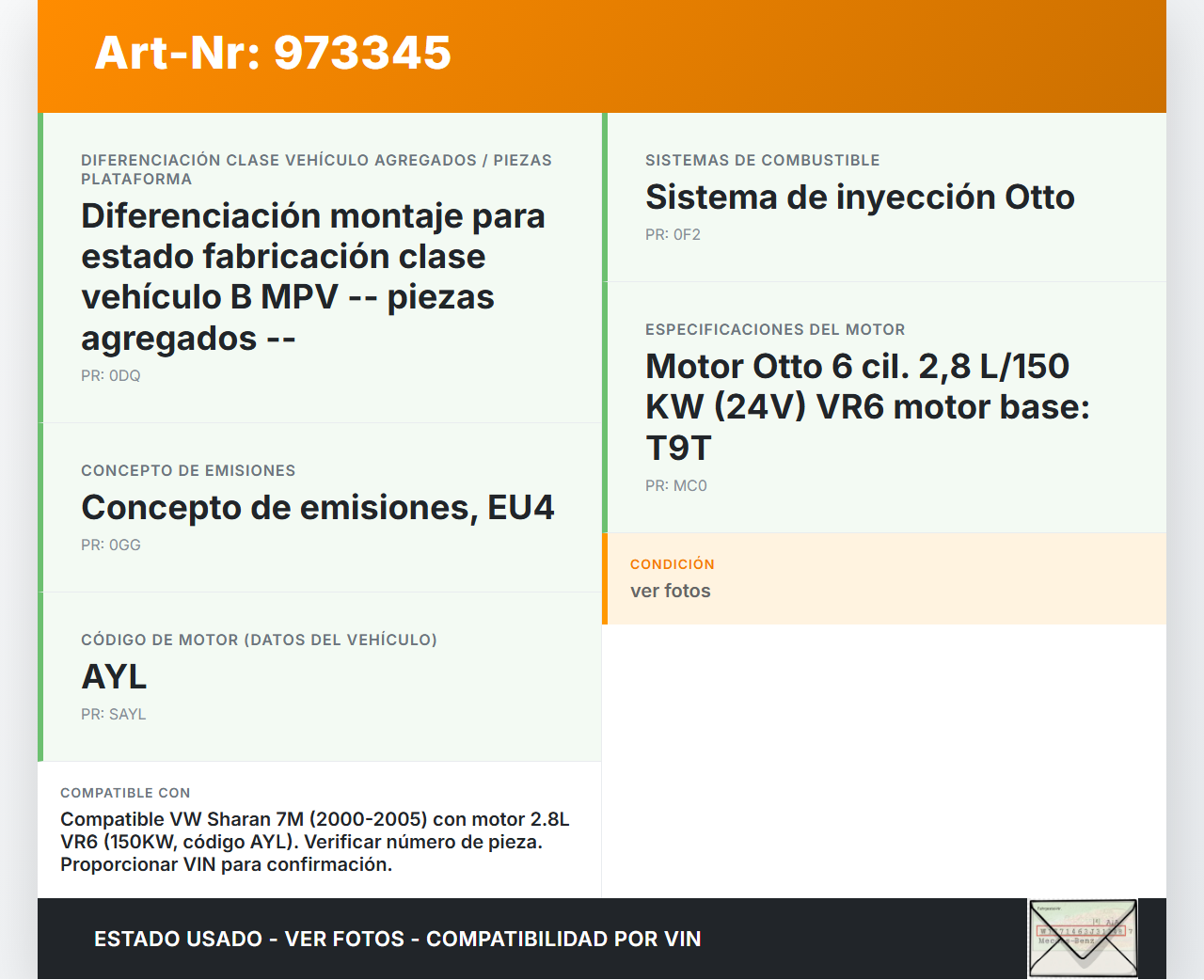This screenshot has height=980, width=1204.
Task: Click the 'PR: MC0' code
Action: (x=675, y=486)
